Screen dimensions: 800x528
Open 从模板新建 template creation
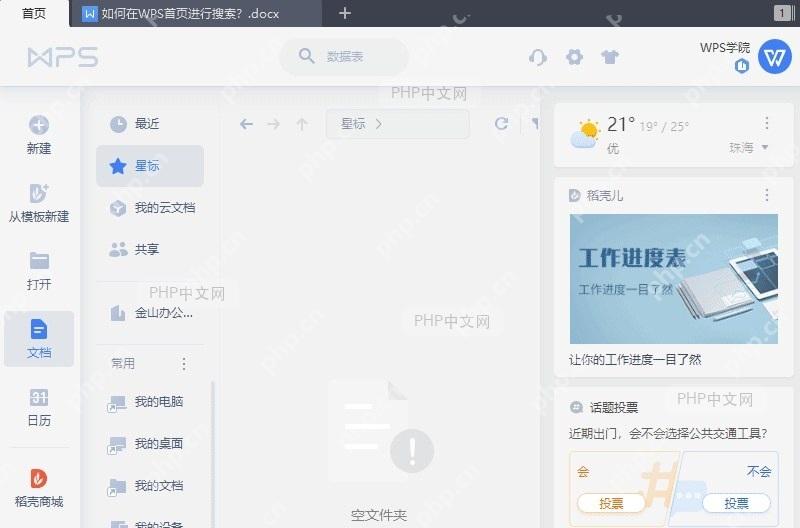coord(39,204)
